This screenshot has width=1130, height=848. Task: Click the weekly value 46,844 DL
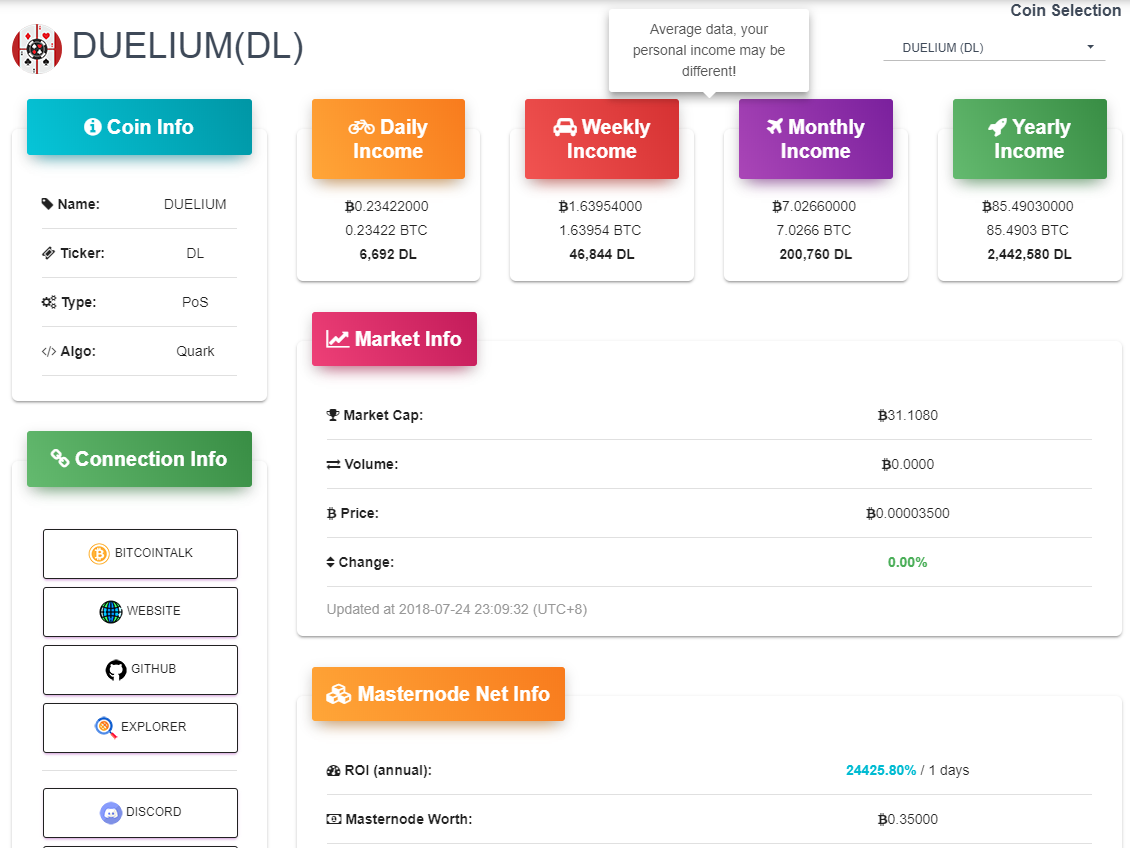pos(602,254)
